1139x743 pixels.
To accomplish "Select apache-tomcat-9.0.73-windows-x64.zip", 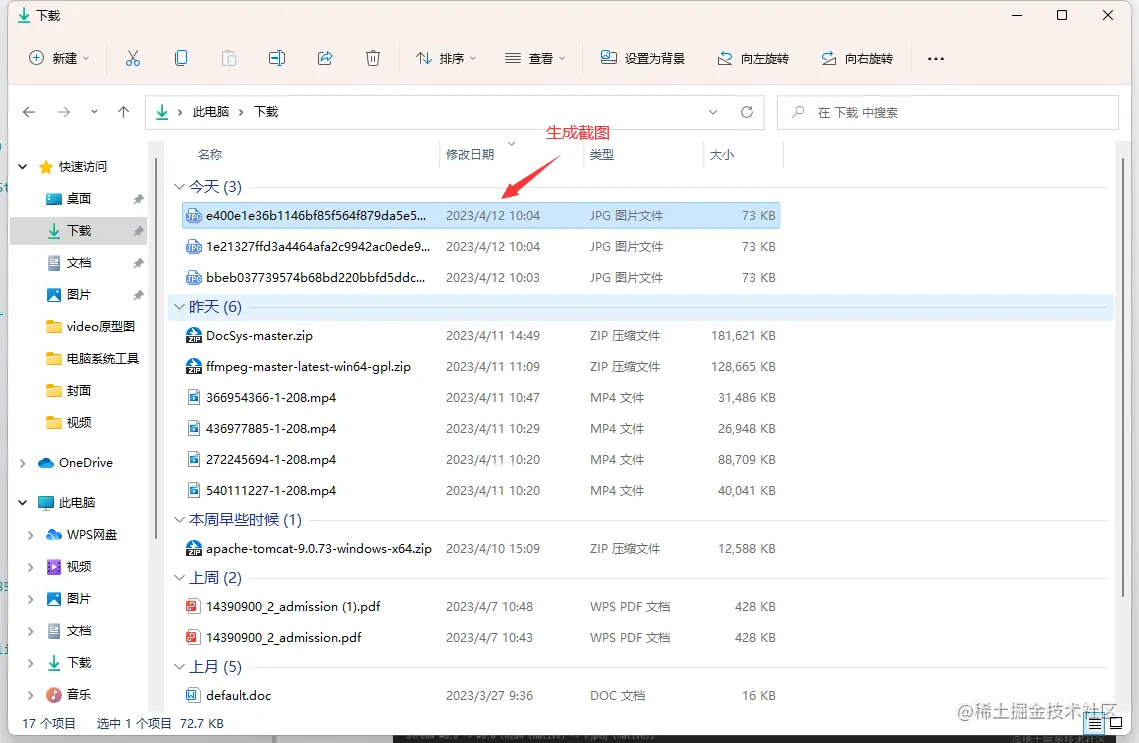I will coord(481,548).
